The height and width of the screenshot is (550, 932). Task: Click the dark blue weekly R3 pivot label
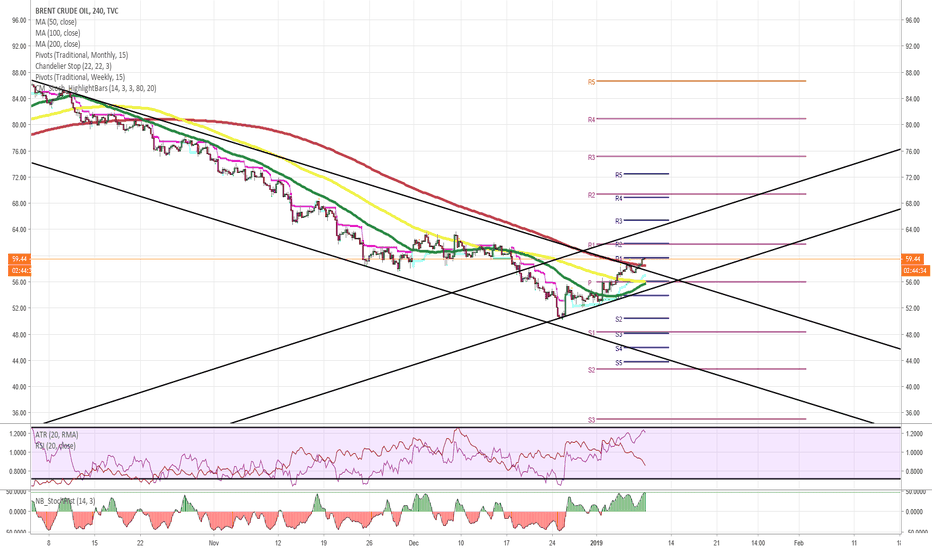coord(619,221)
